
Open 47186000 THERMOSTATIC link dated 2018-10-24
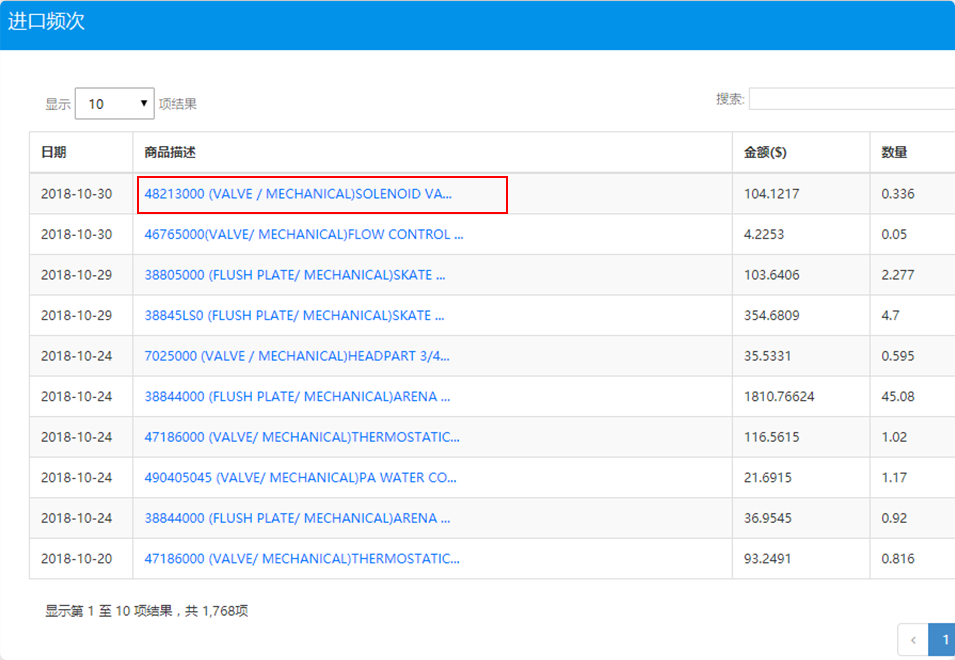pos(301,437)
